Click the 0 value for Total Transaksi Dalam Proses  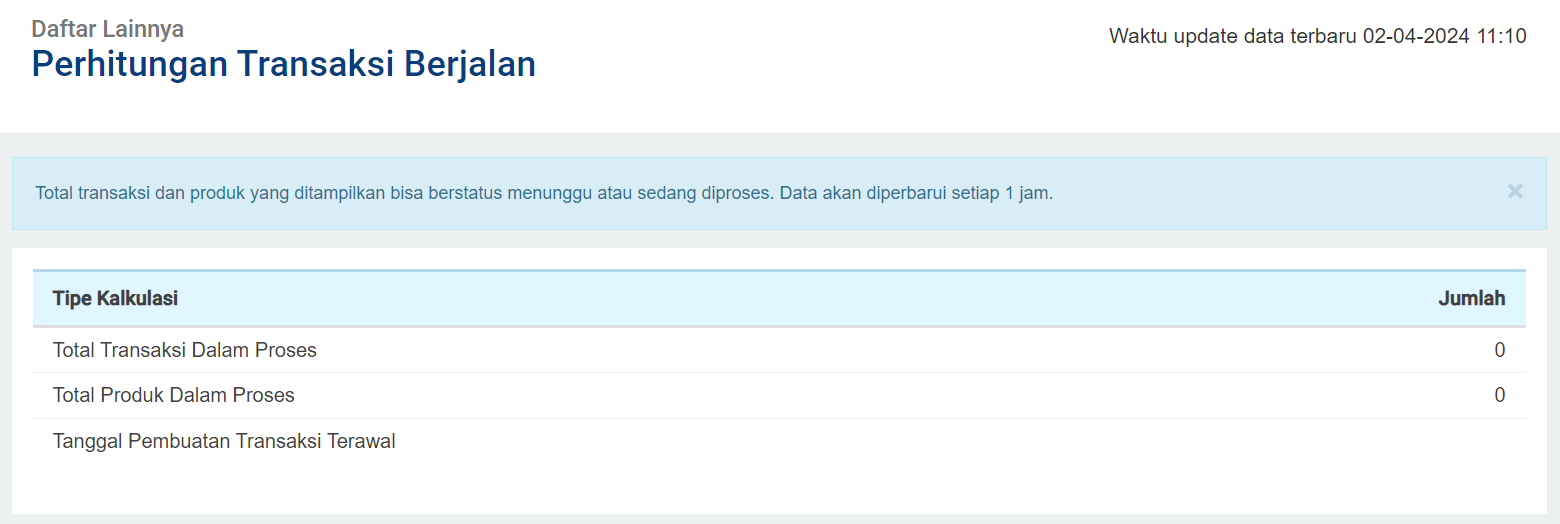click(x=1500, y=350)
